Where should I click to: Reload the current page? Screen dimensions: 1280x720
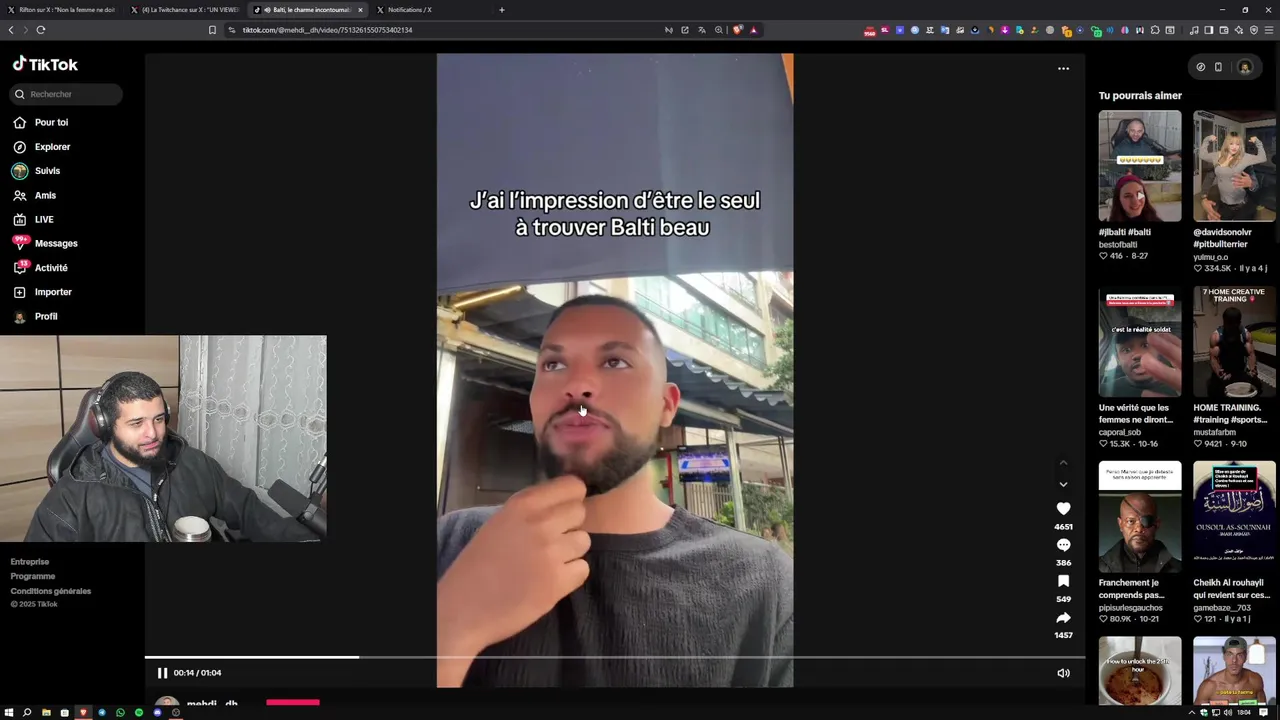click(x=41, y=30)
